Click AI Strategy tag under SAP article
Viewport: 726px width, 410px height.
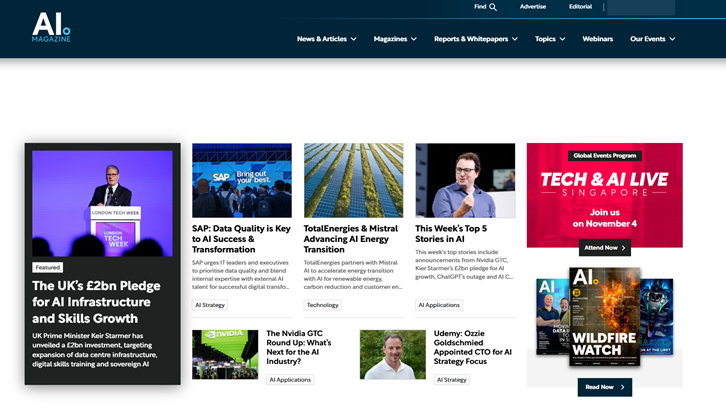click(x=210, y=305)
